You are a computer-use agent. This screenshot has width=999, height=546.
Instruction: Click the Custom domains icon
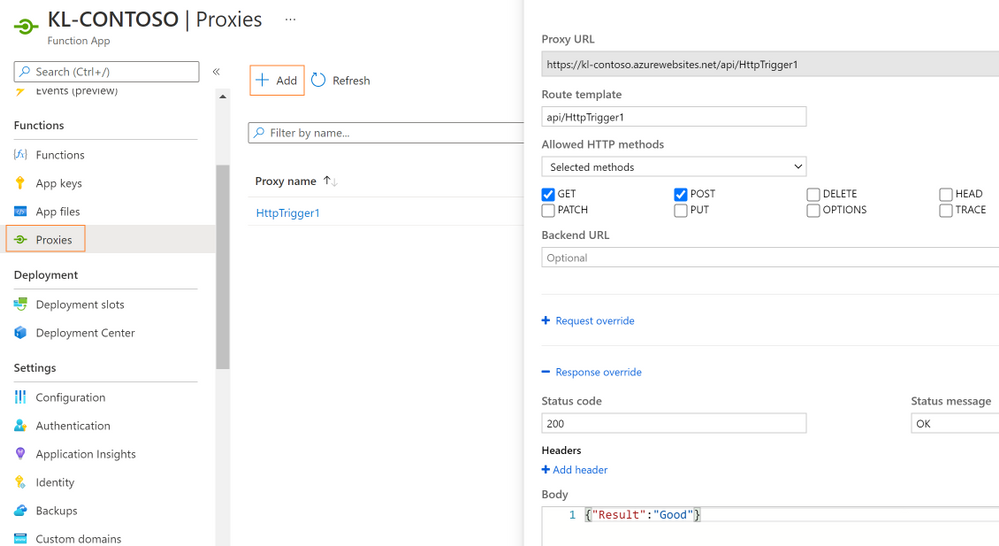(x=20, y=538)
